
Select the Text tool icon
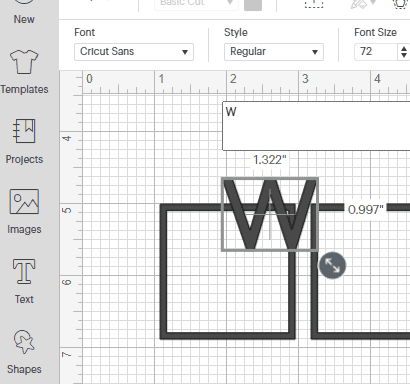coord(24,272)
